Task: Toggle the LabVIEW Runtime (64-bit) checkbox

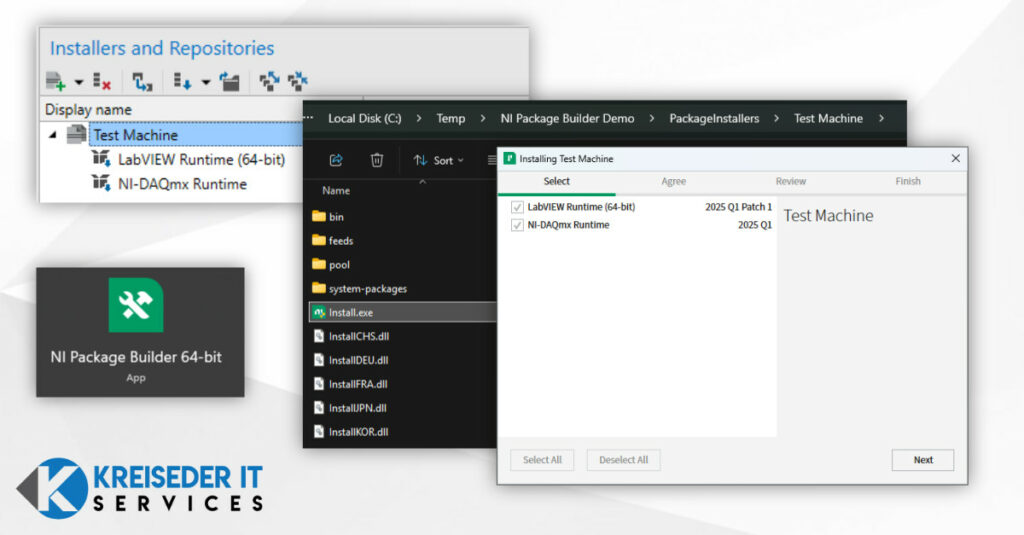Action: (x=517, y=207)
